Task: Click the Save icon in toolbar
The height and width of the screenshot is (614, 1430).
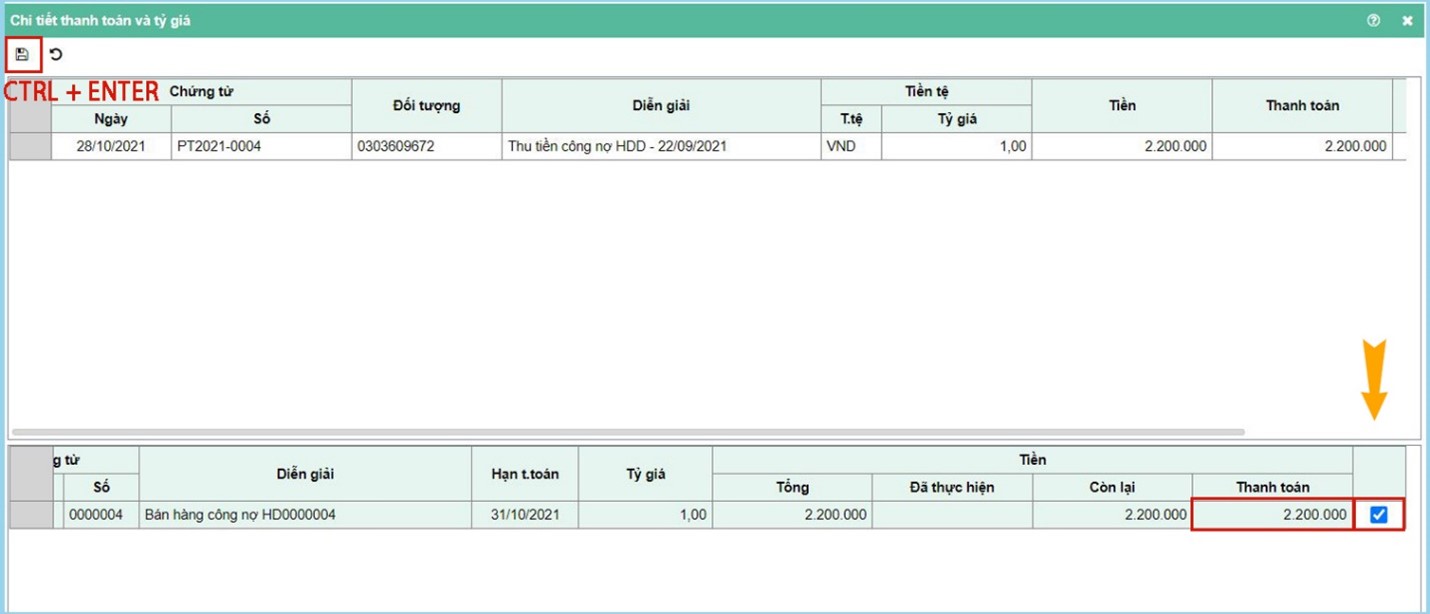Action: click(22, 54)
